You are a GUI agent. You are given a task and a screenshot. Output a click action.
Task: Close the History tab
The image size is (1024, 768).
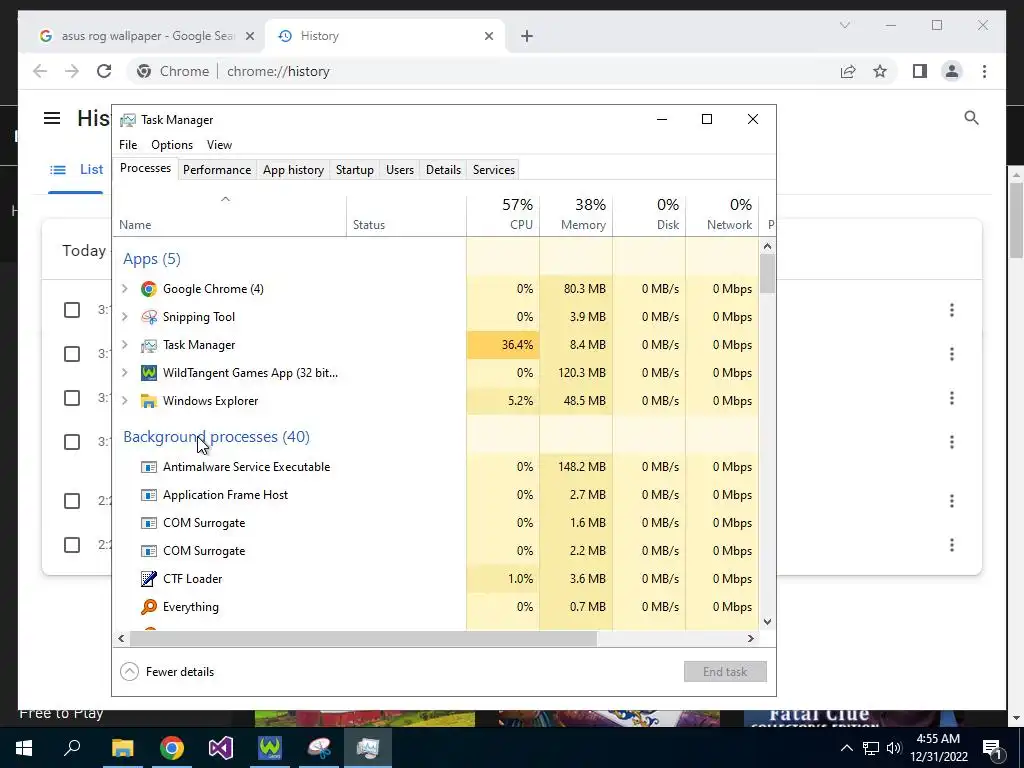[x=488, y=36]
